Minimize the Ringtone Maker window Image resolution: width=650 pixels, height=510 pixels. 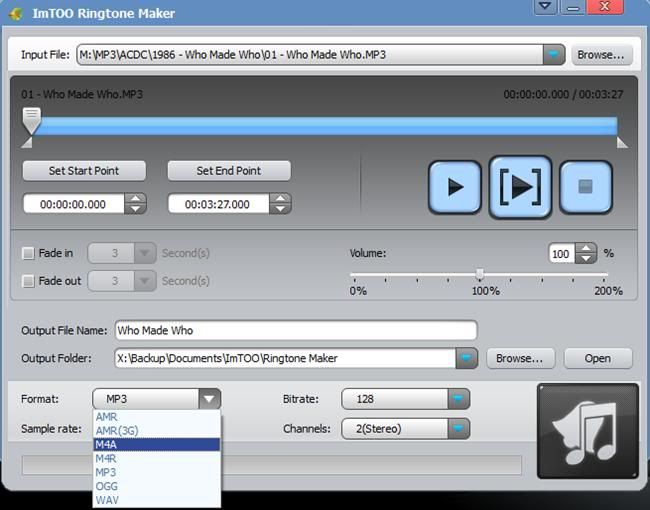(573, 7)
